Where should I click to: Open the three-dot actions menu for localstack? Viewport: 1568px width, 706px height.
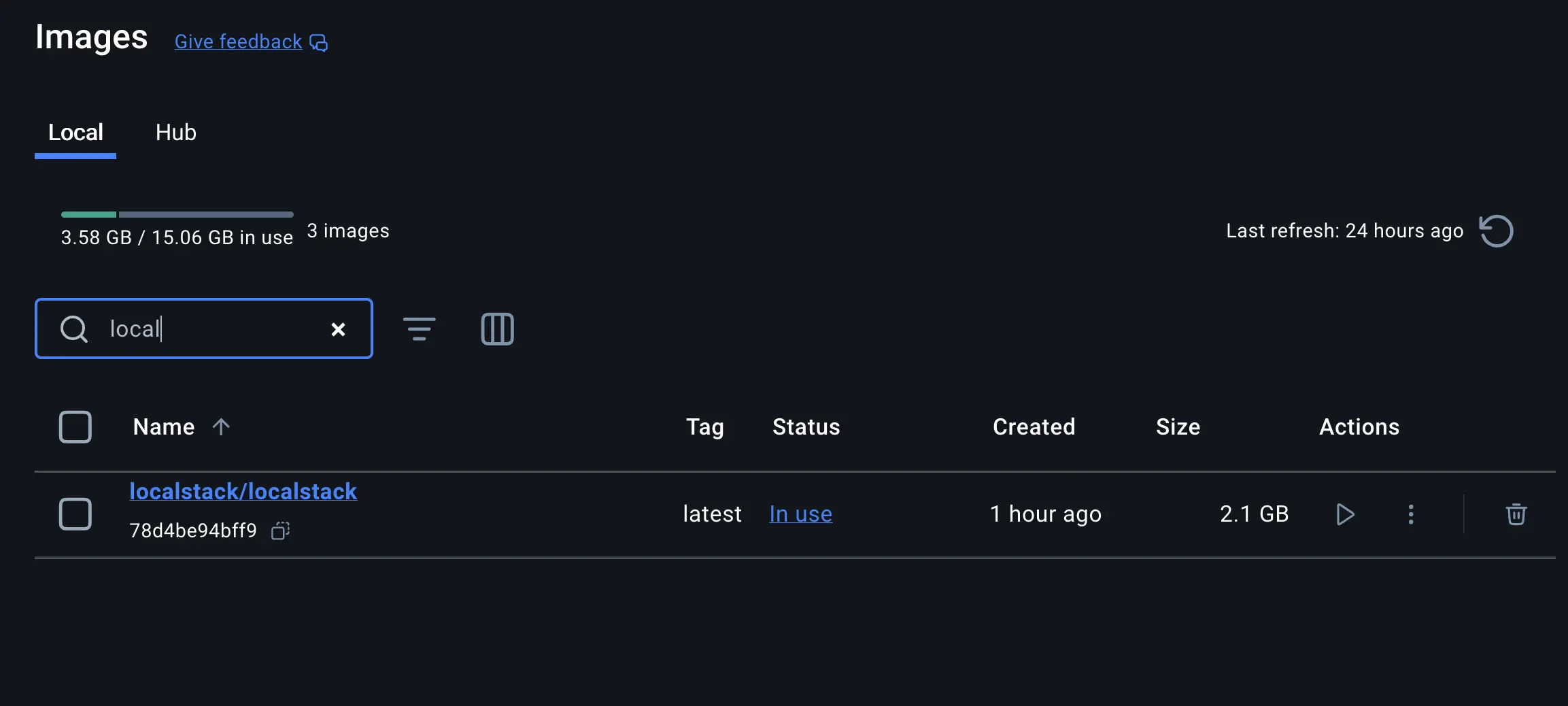click(1411, 514)
